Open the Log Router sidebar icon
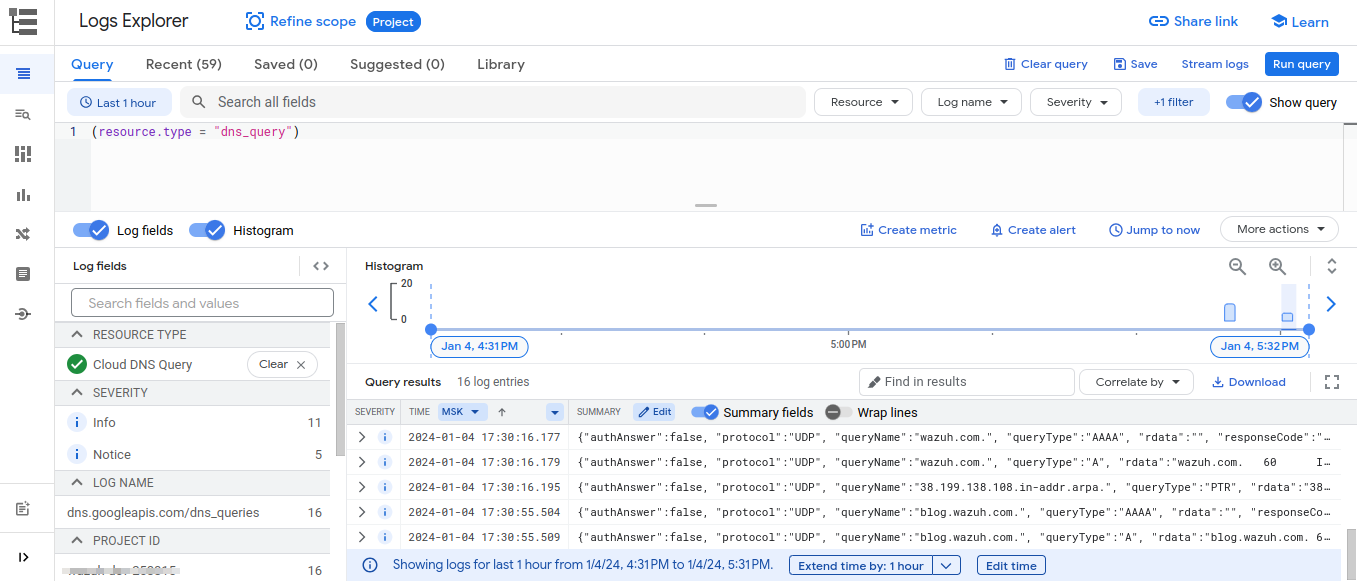Image resolution: width=1357 pixels, height=581 pixels. coord(24,233)
